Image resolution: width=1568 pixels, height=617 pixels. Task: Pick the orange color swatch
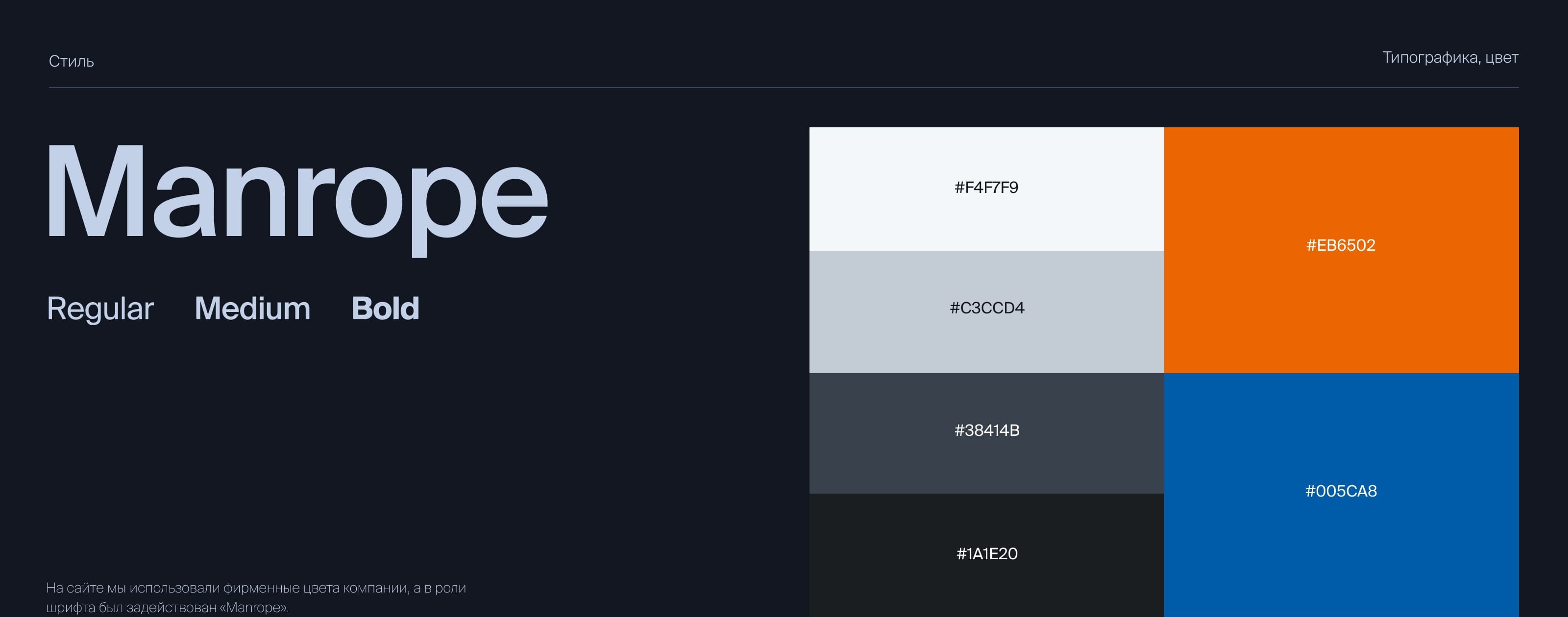point(1340,183)
